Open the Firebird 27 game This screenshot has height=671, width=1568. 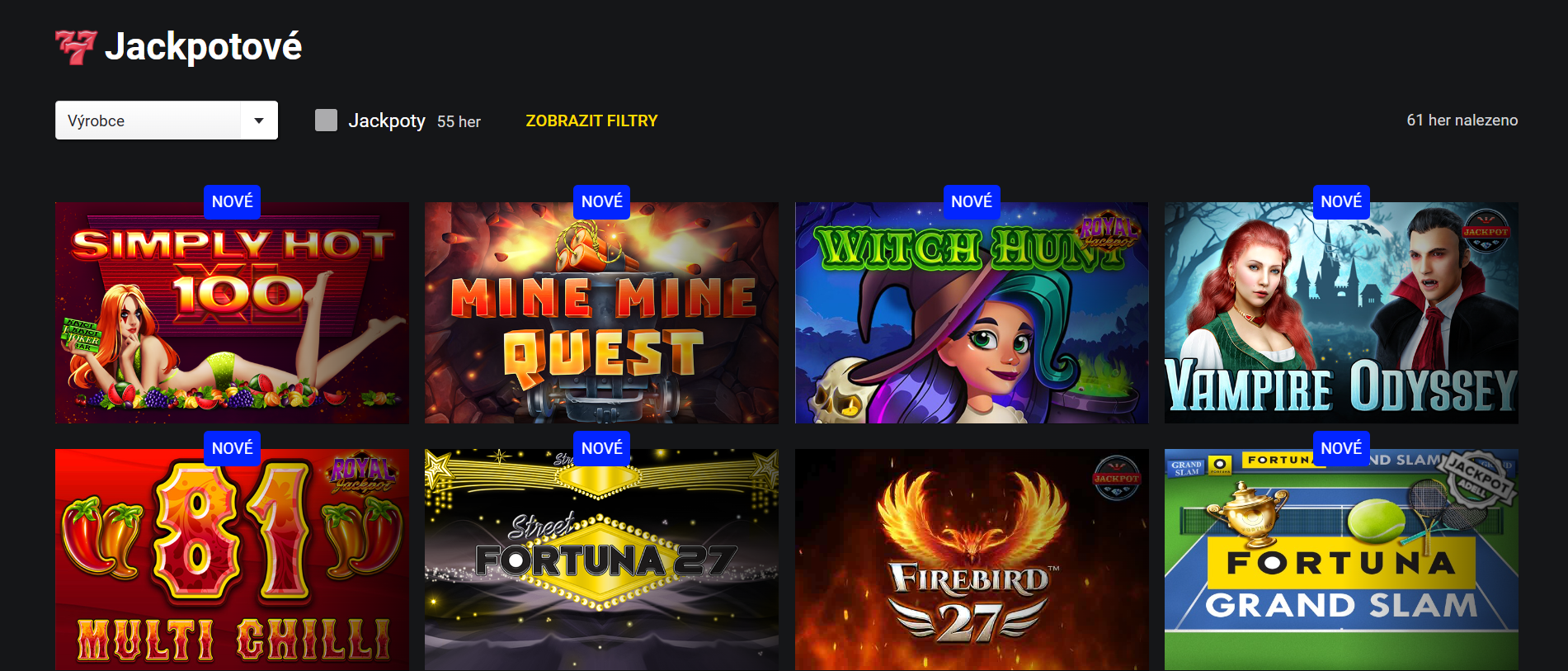click(x=972, y=560)
